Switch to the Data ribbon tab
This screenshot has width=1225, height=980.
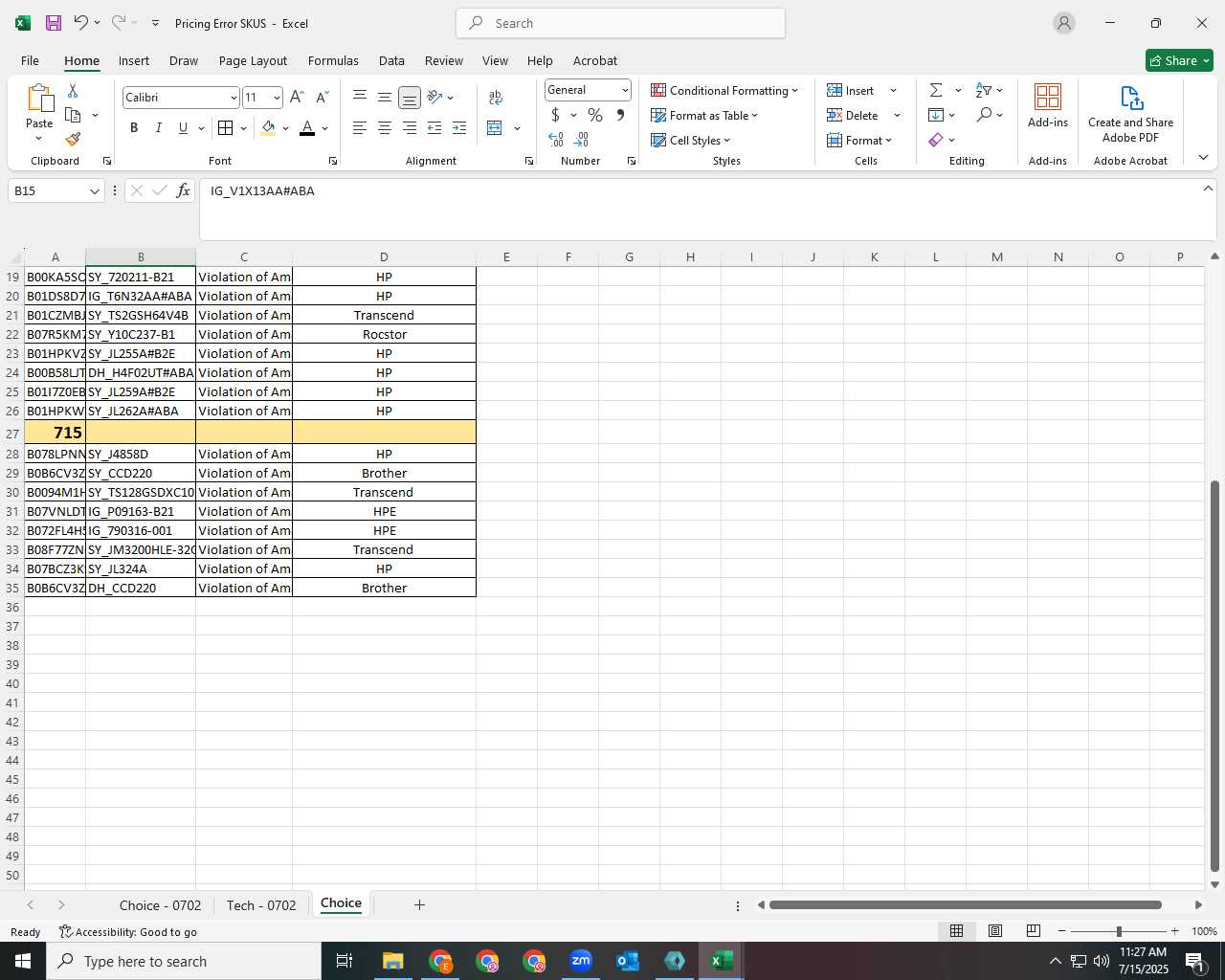point(391,60)
